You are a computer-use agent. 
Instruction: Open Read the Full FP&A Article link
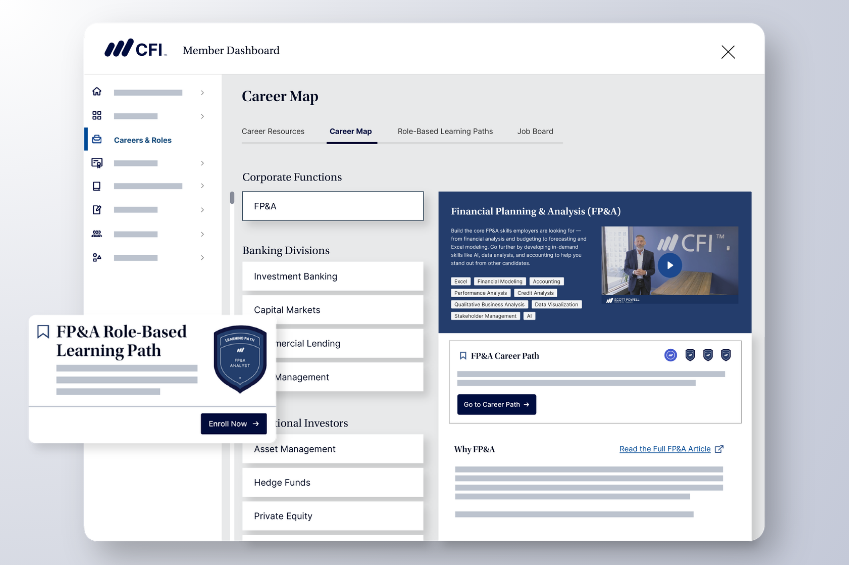pos(665,449)
